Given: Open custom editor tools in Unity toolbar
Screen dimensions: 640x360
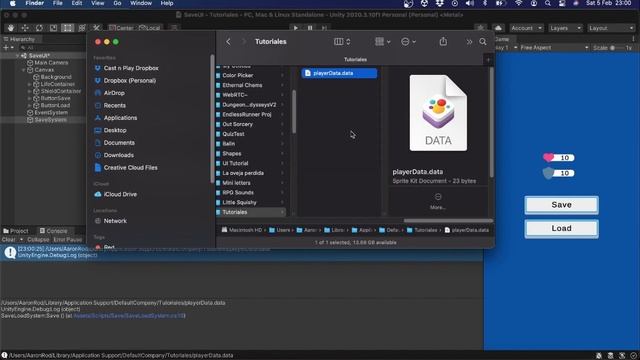Looking at the screenshot, I should click(96, 28).
